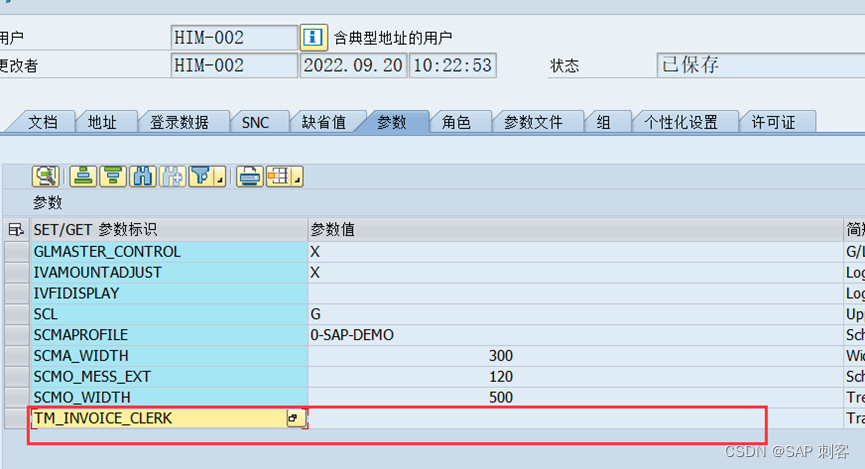
Task: Print the parameter list
Action: 250,177
